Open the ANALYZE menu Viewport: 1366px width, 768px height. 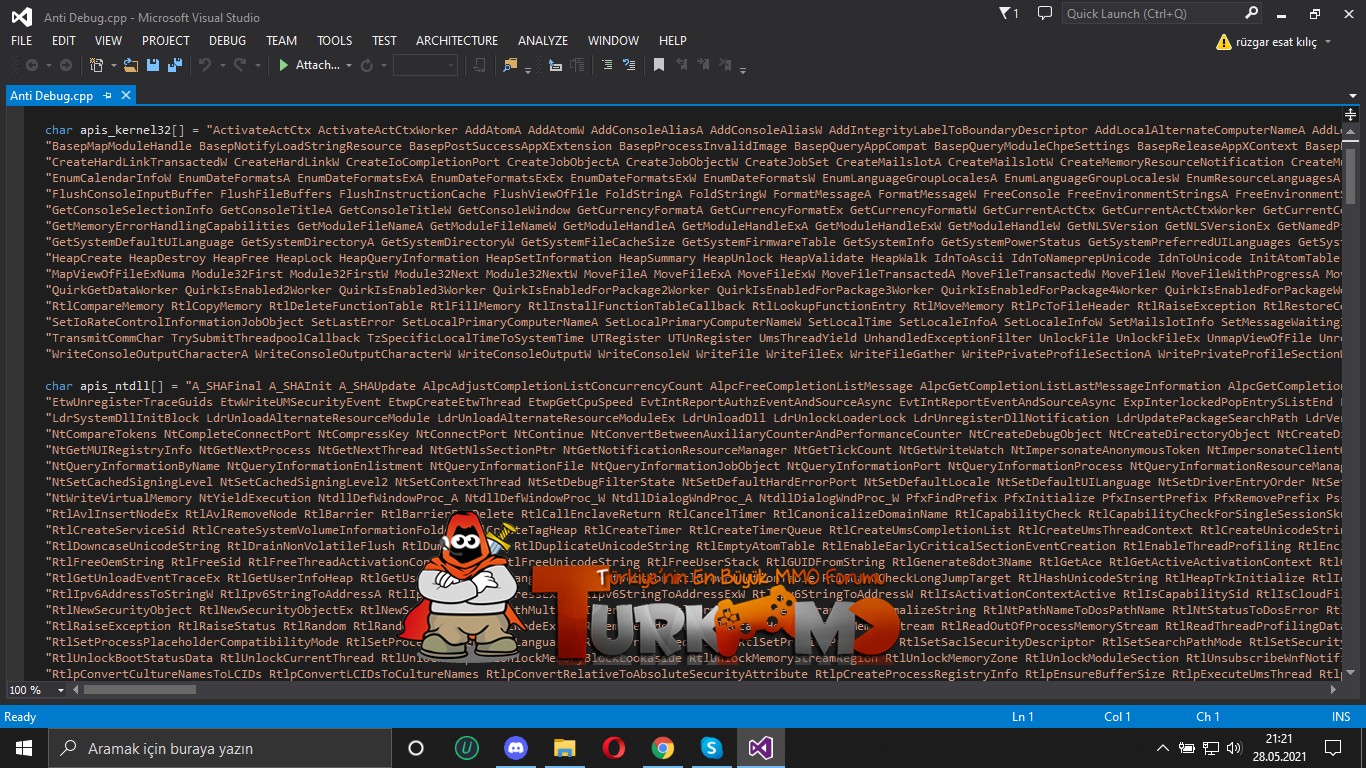[x=543, y=41]
